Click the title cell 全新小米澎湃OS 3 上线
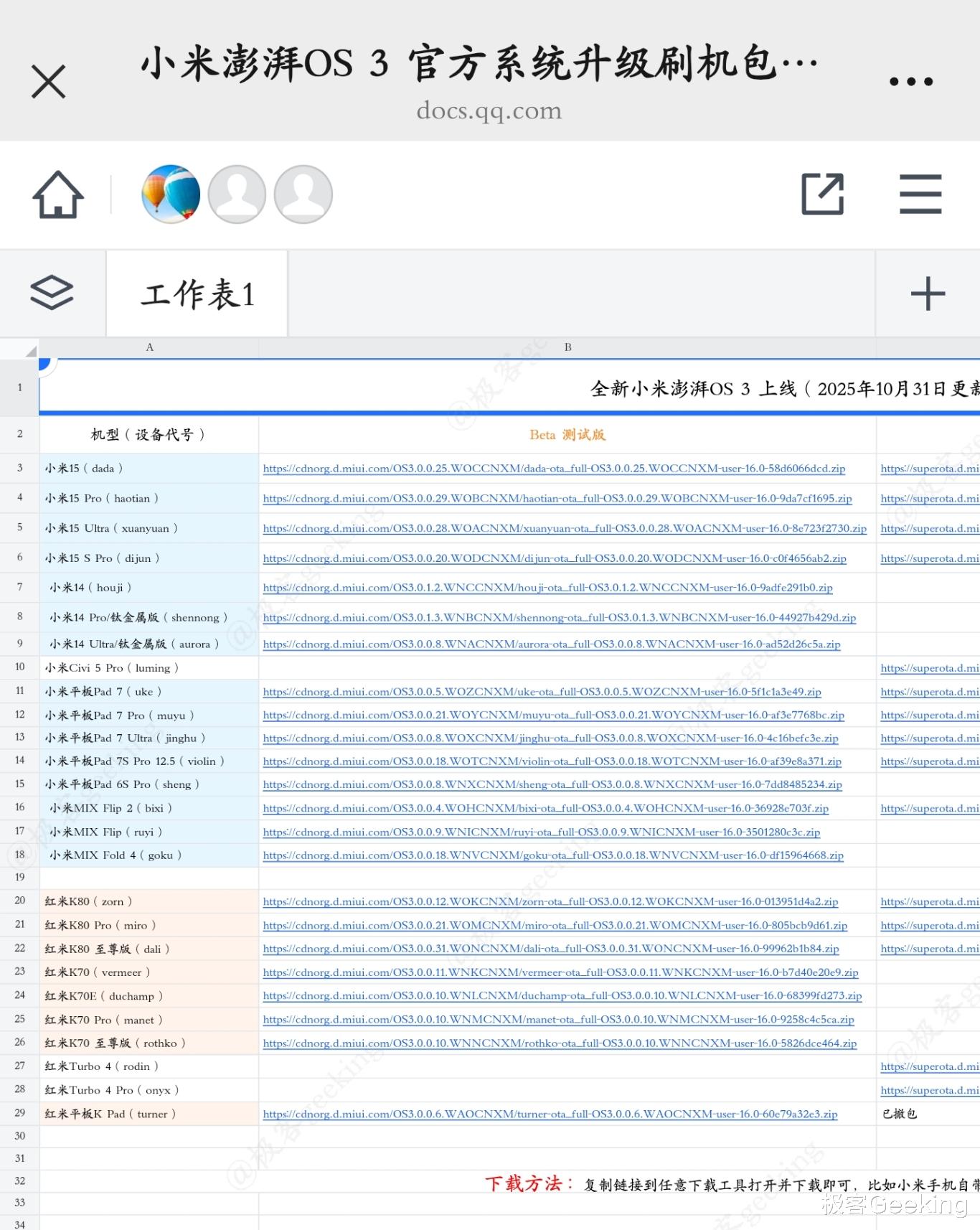This screenshot has height=1230, width=980. coord(509,388)
